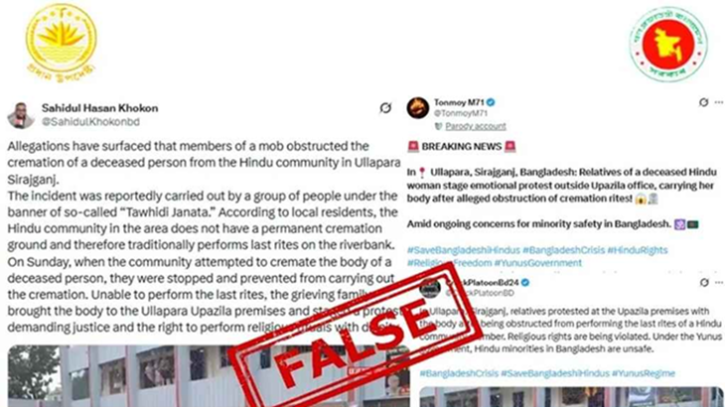Open the more options dots on Tonmoy M71's post
The image size is (725, 407).
click(x=719, y=102)
